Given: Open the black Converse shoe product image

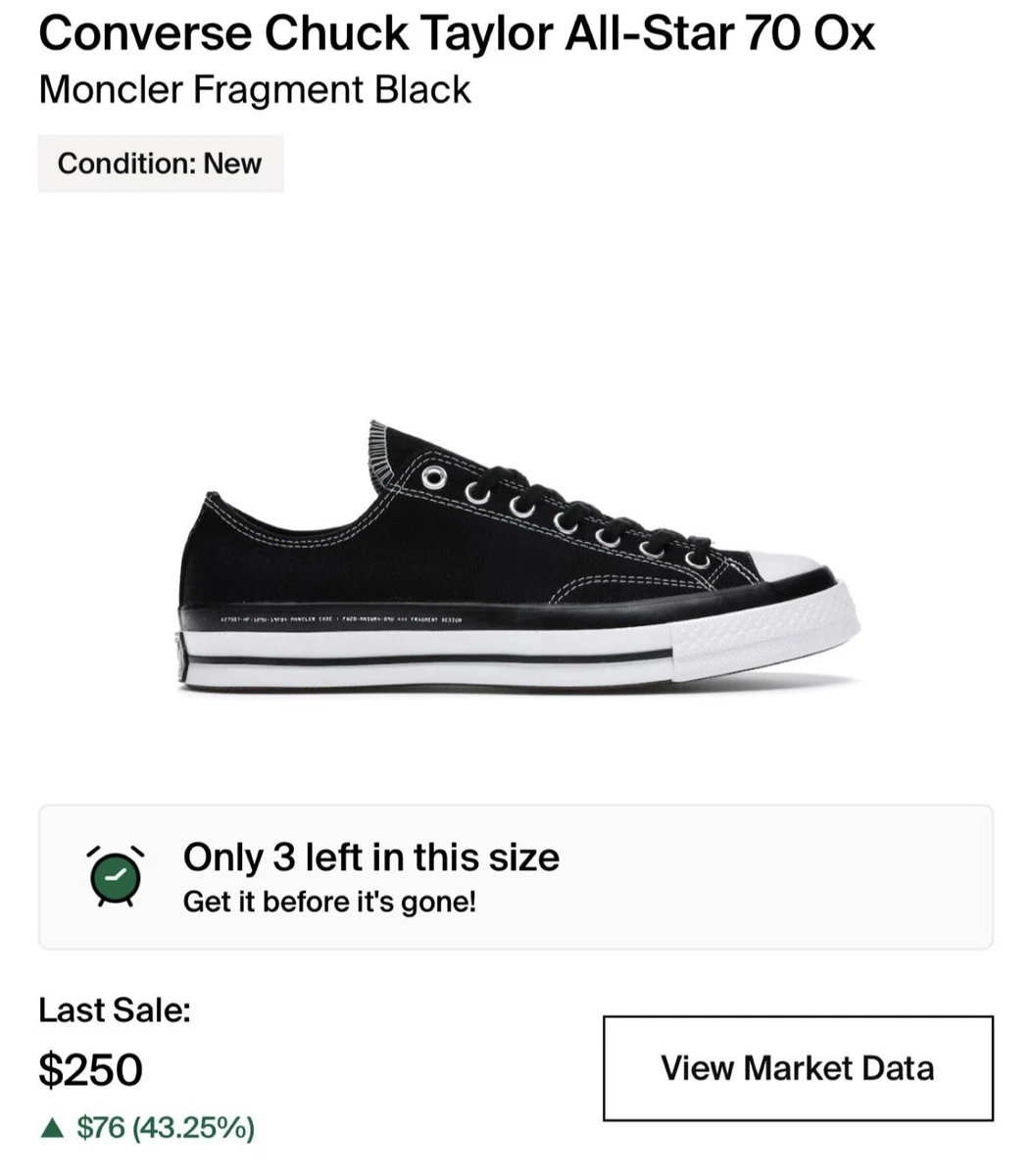Looking at the screenshot, I should (x=518, y=557).
